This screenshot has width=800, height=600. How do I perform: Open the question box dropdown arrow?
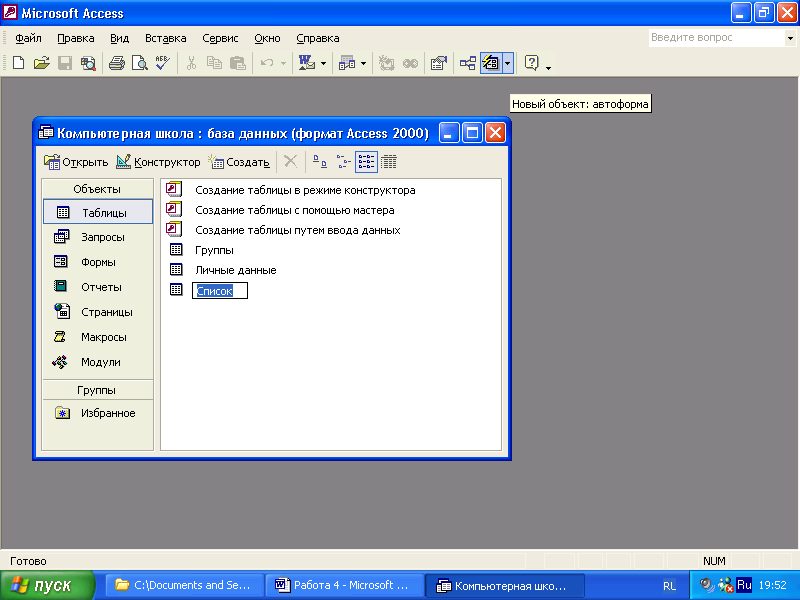coord(790,38)
